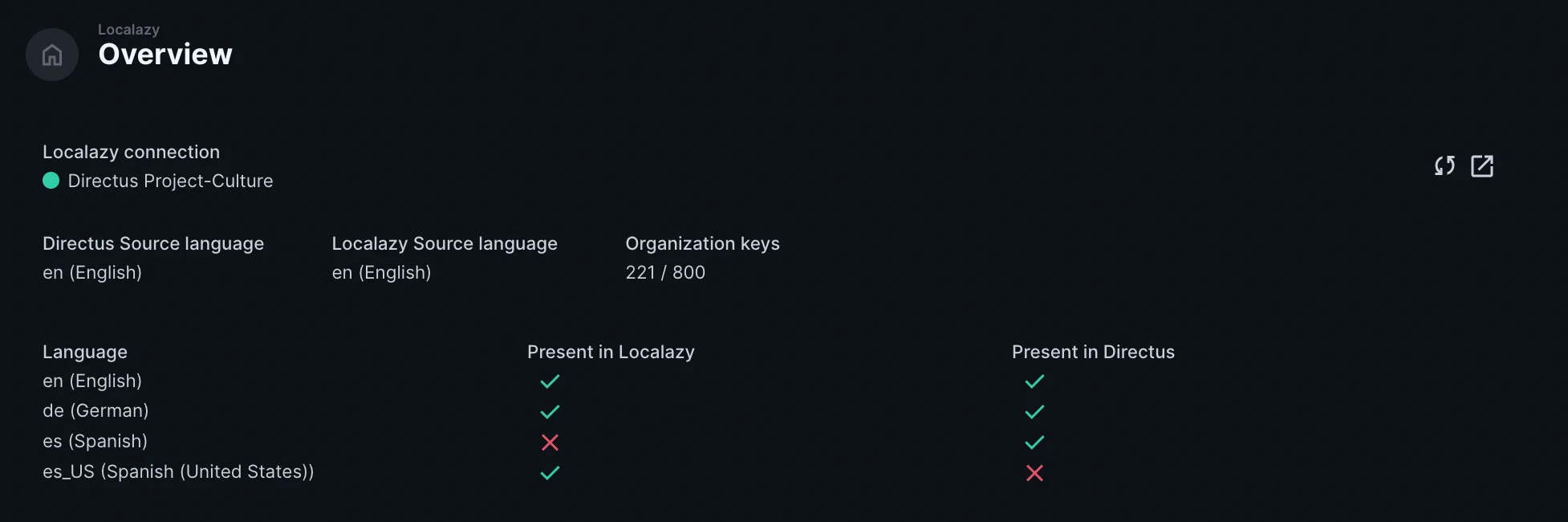Click the red cross for es_US in Directus
This screenshot has width=1568, height=522.
click(1034, 473)
